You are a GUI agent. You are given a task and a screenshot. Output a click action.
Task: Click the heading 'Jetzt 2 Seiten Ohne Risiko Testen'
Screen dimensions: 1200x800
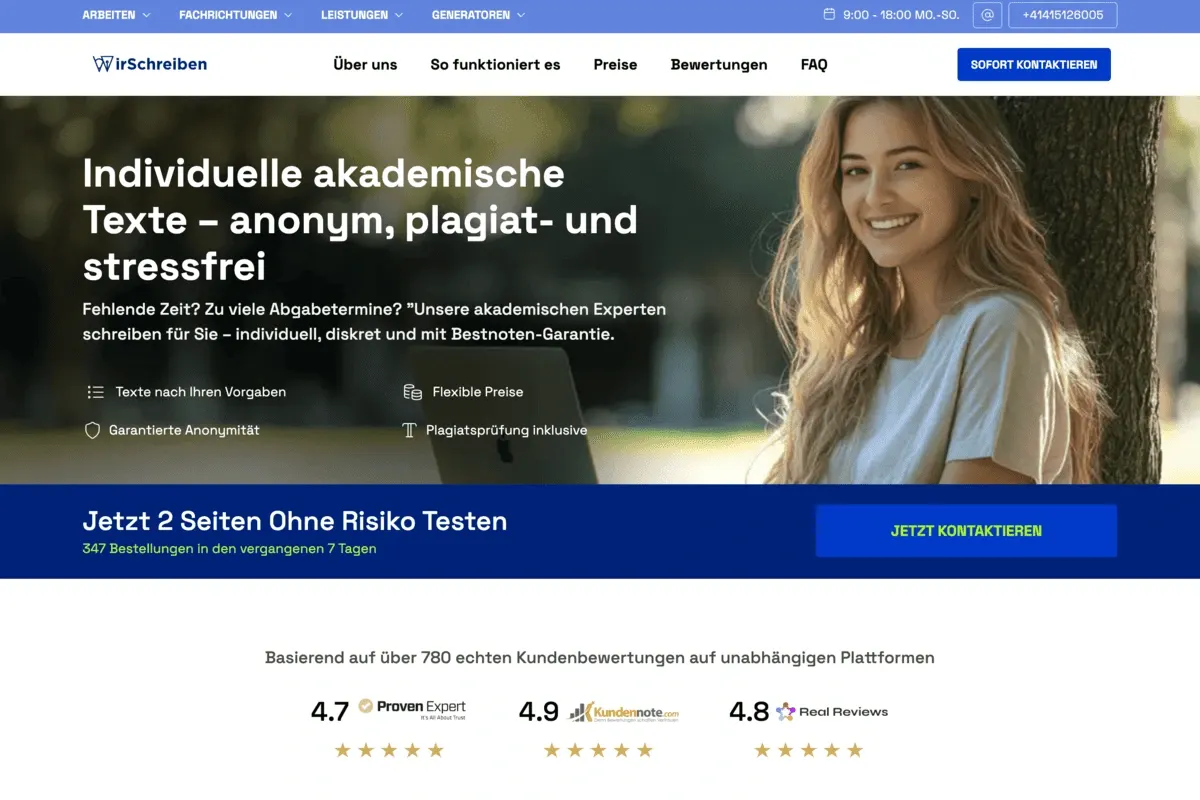click(295, 520)
